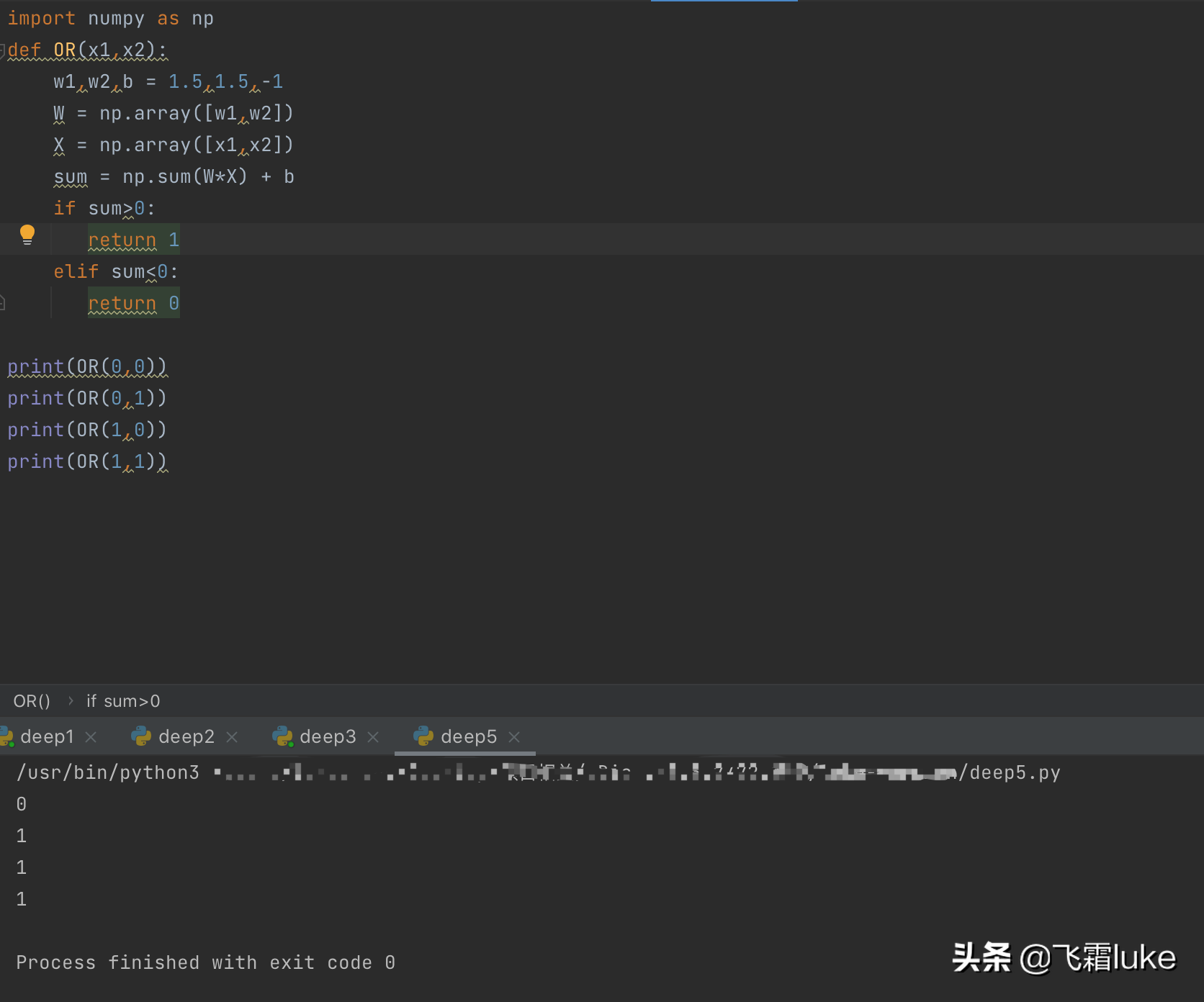Close the deep1 run tab
1204x1002 pixels.
pos(91,737)
